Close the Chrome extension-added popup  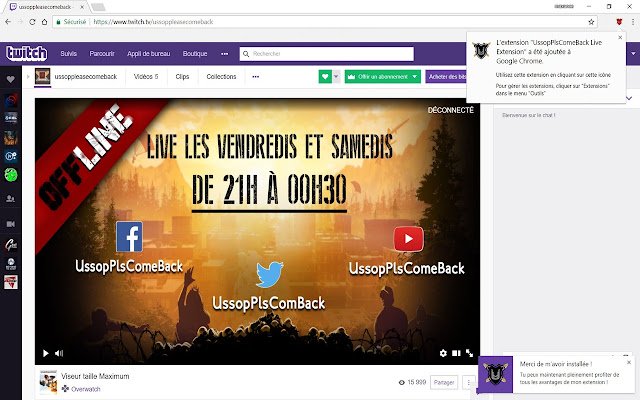tap(620, 38)
